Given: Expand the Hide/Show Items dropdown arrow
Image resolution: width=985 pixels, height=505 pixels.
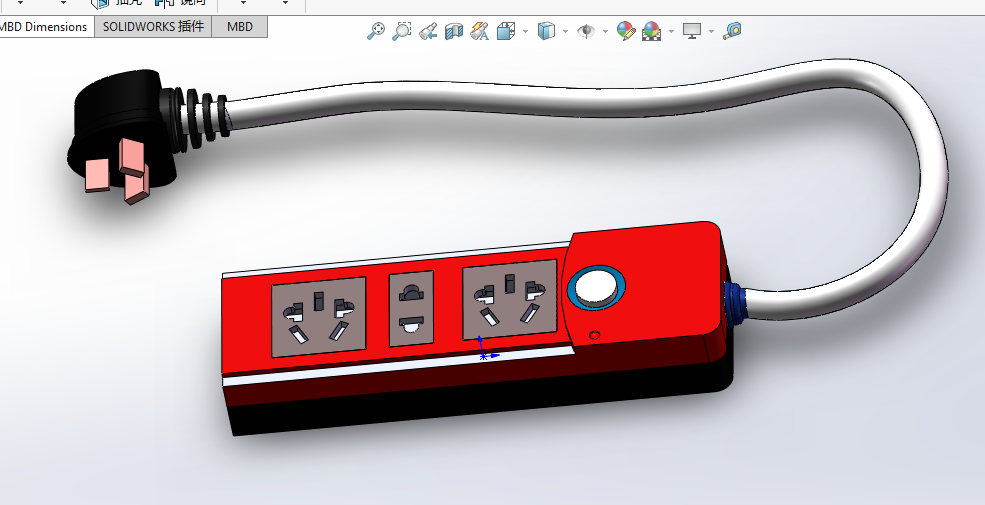Looking at the screenshot, I should pyautogui.click(x=605, y=31).
